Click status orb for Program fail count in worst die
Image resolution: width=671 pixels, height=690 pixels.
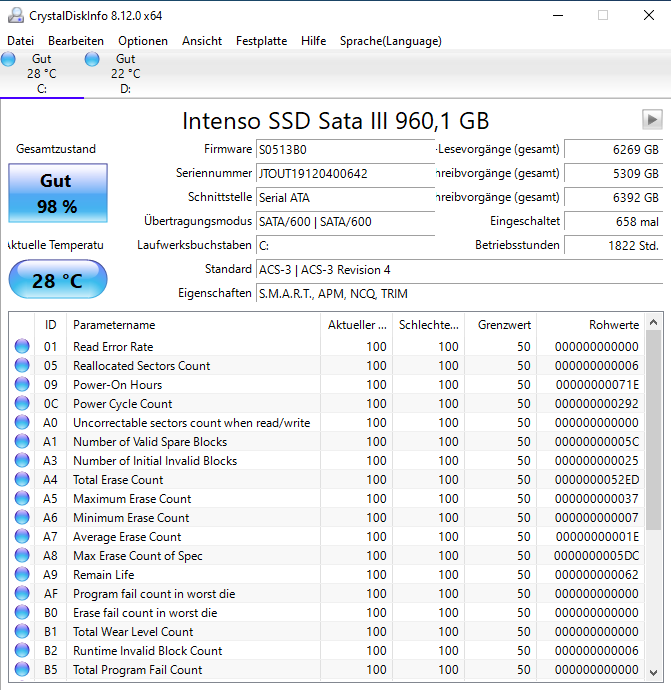click(x=22, y=593)
